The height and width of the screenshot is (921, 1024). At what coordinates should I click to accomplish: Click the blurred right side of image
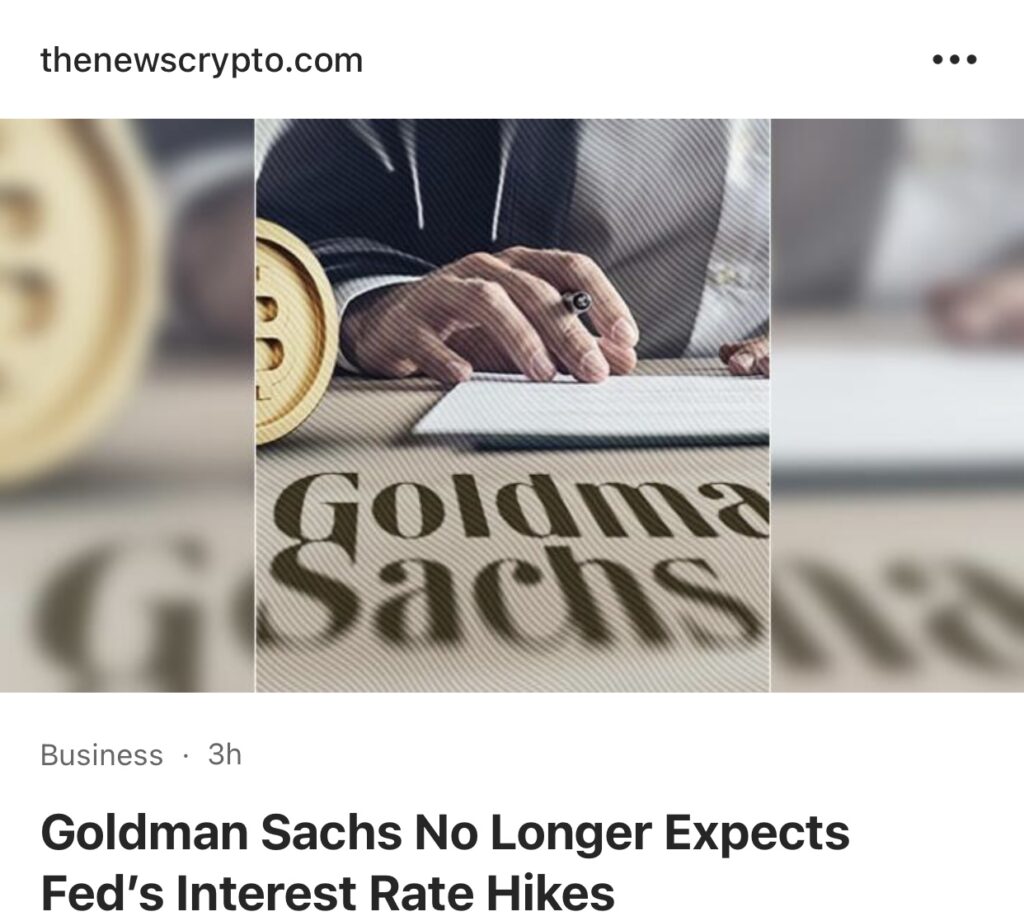coord(897,405)
